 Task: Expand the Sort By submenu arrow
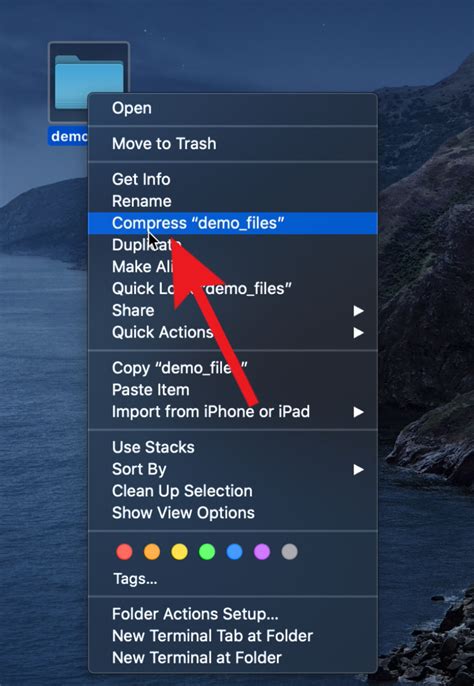[x=358, y=469]
